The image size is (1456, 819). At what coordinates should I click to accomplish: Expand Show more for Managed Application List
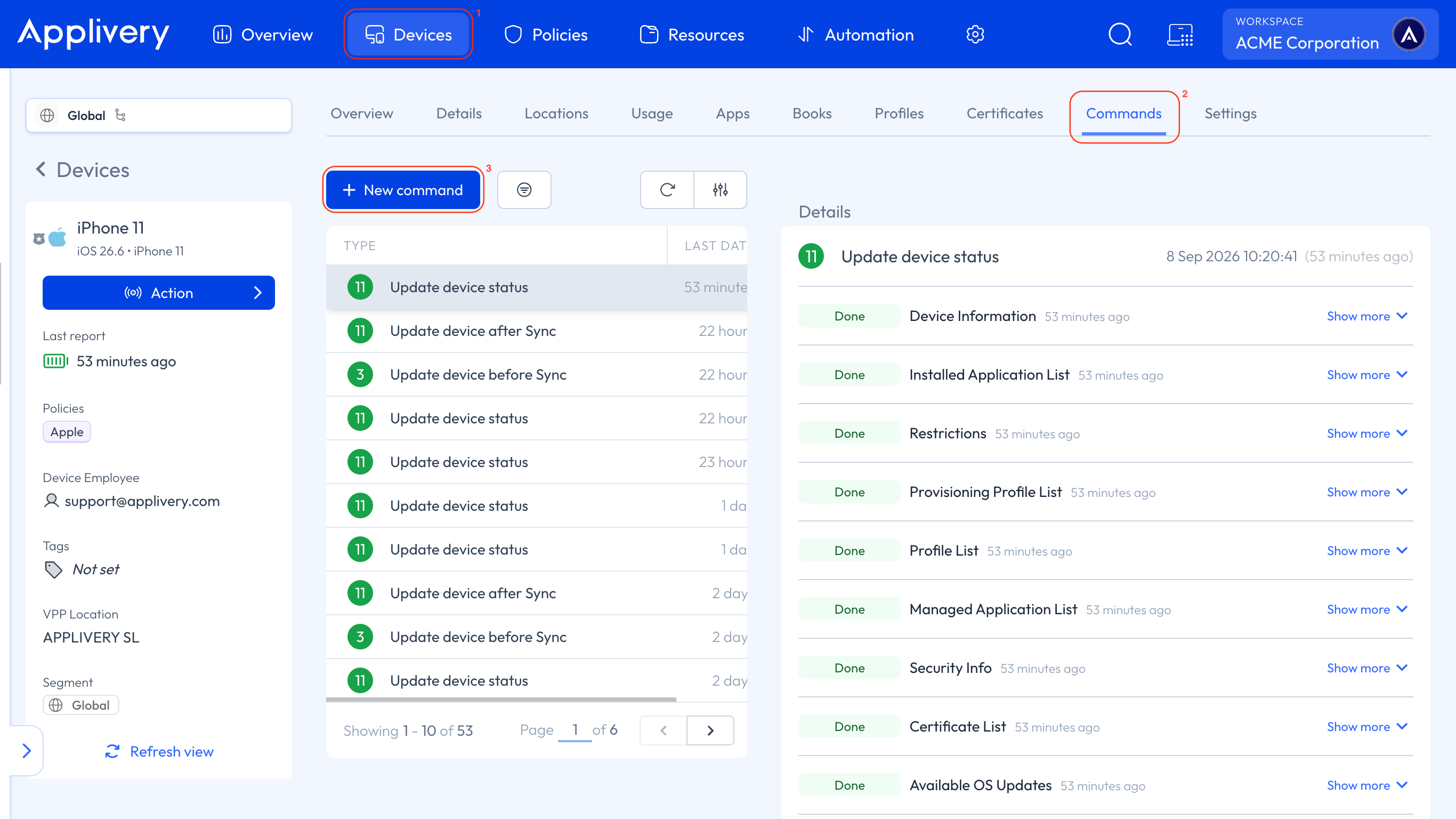tap(1366, 609)
